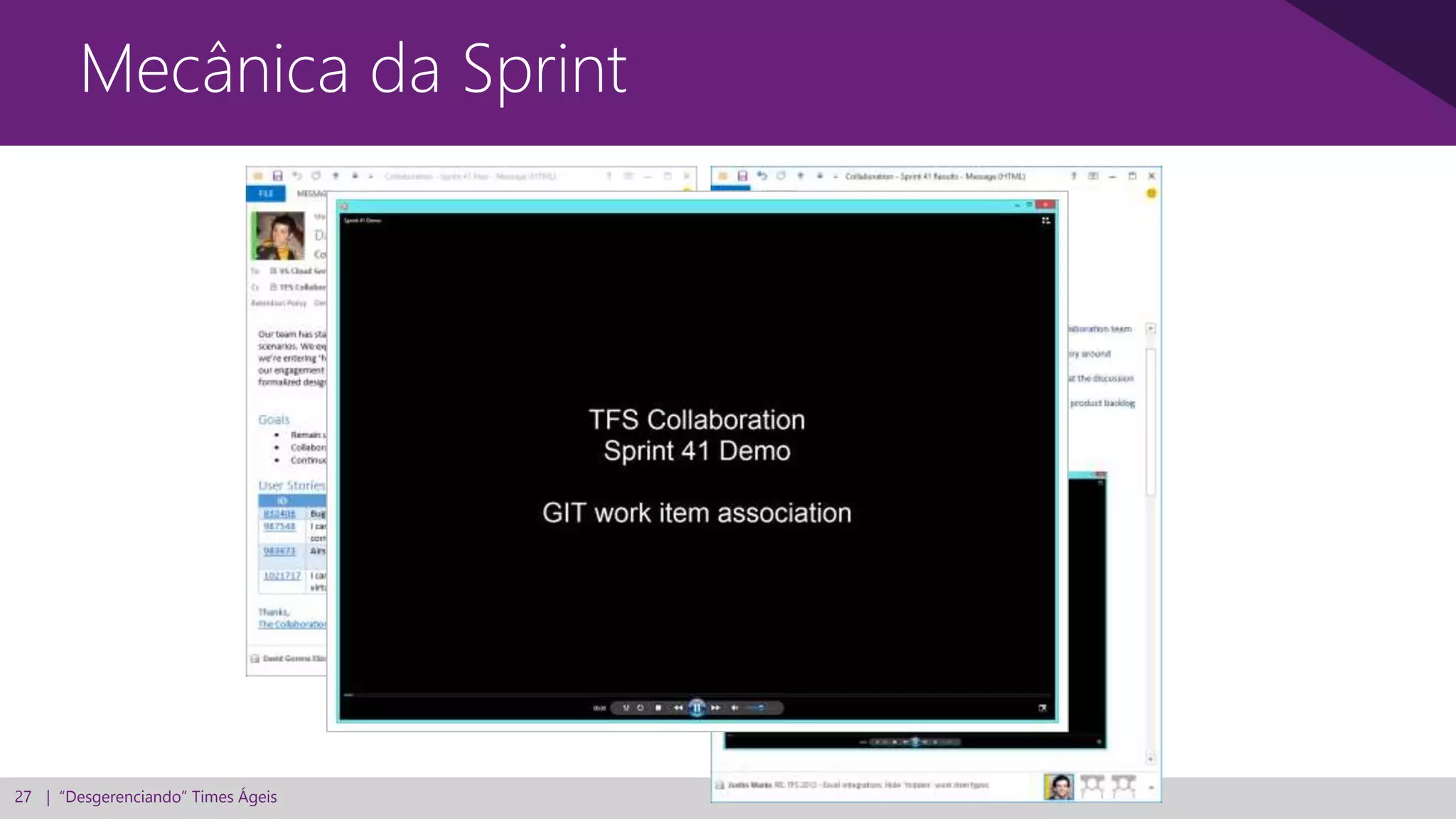1456x819 pixels.
Task: Toggle repeat in the media player
Action: pos(641,707)
